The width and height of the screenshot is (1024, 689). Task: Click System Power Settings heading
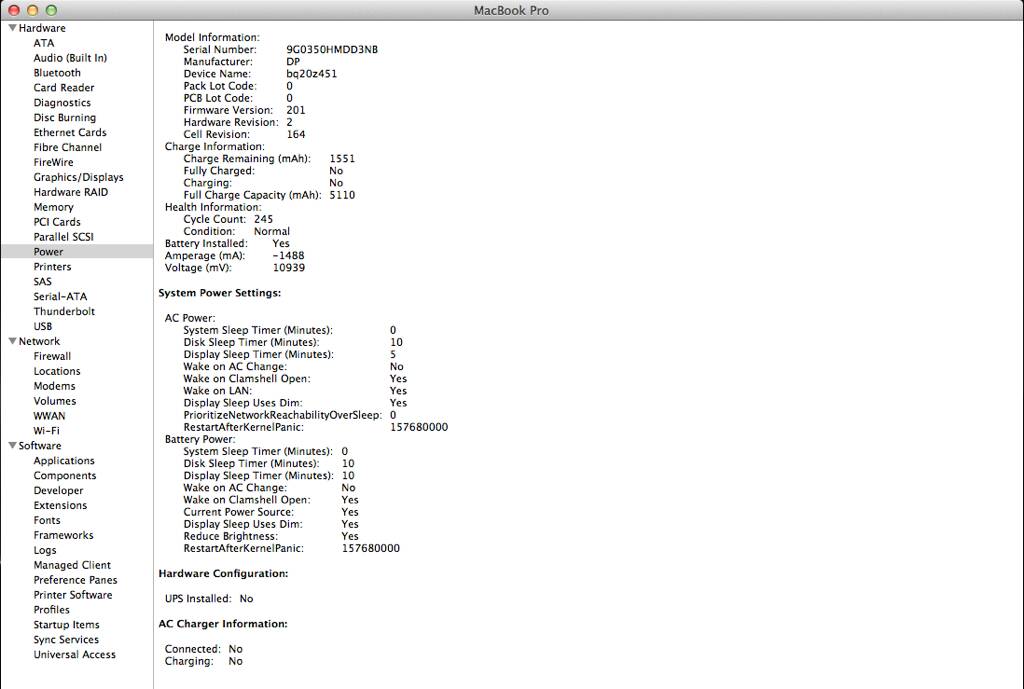tap(219, 293)
